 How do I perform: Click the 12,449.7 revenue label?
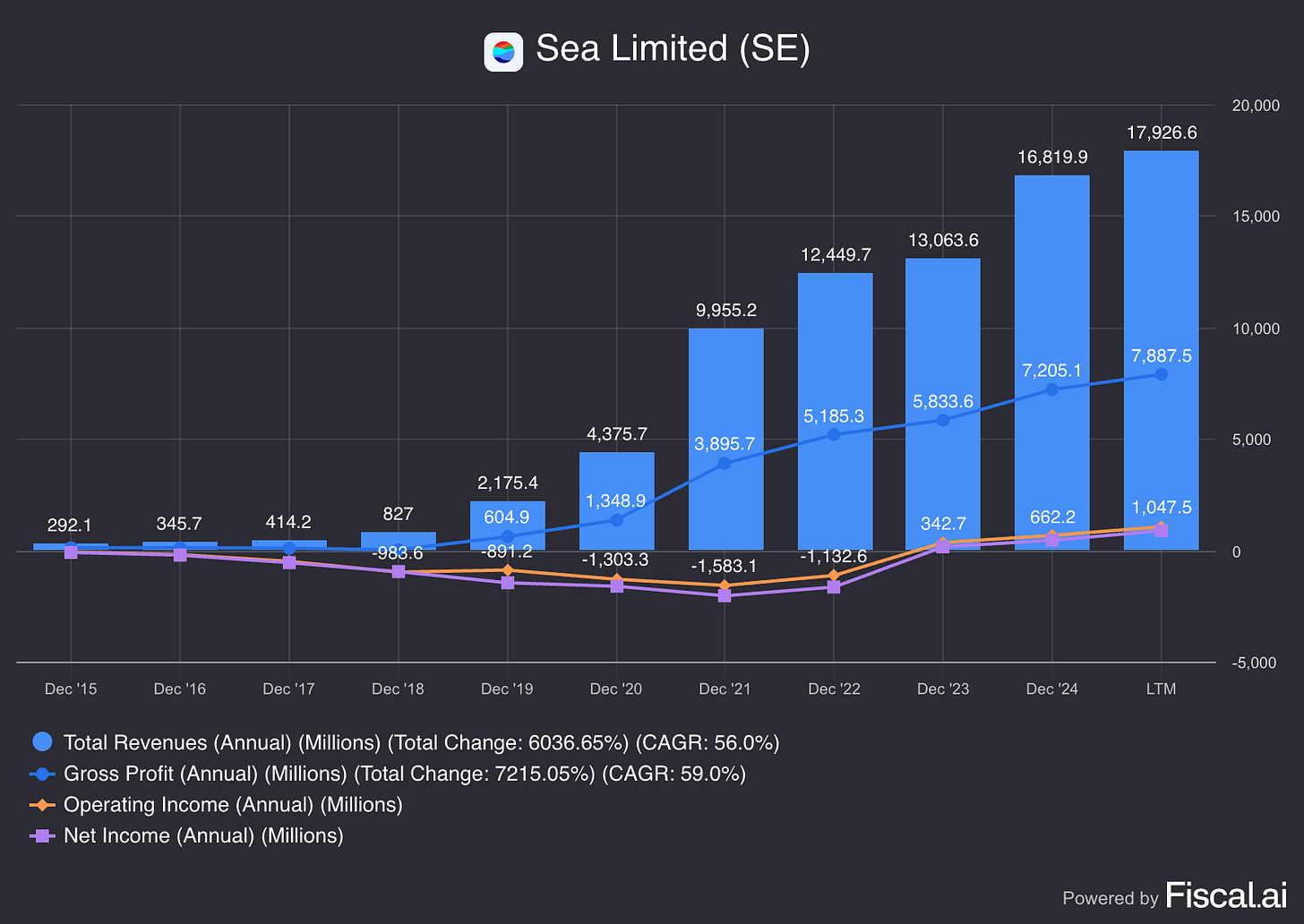[x=835, y=255]
